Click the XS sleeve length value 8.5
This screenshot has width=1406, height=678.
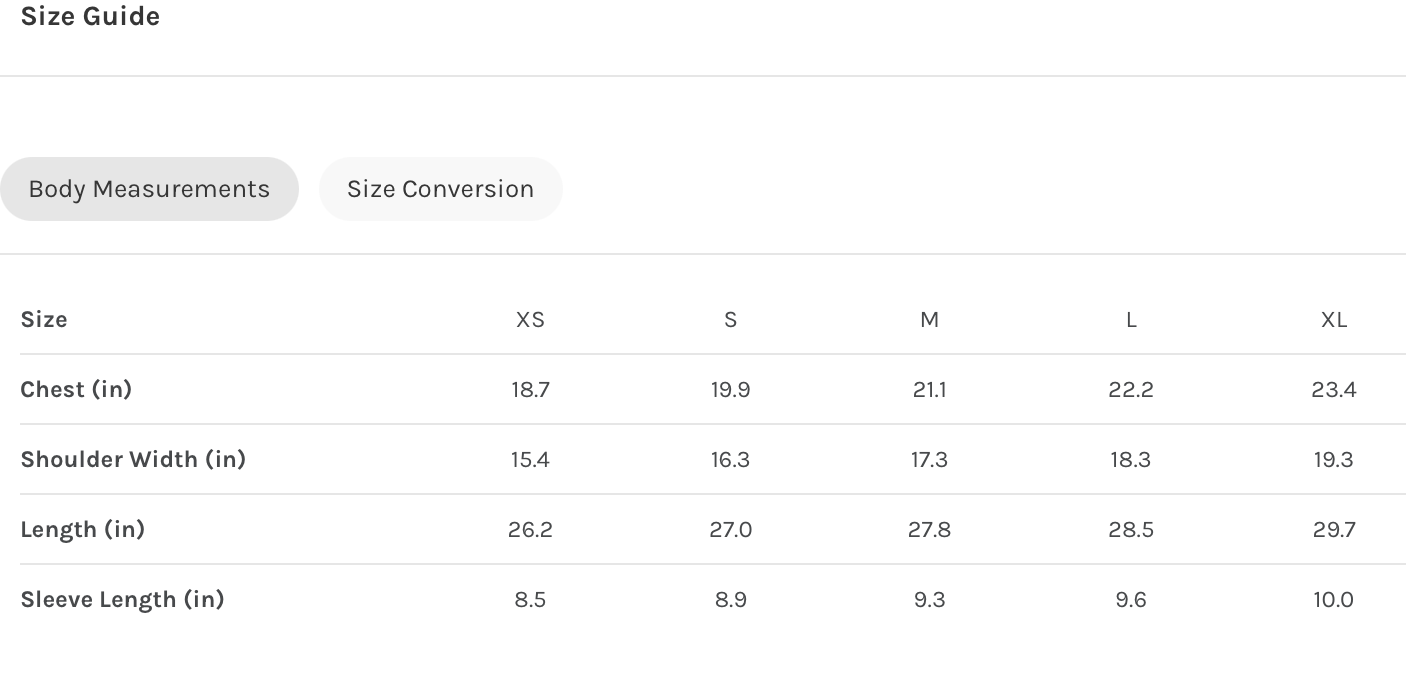pos(530,600)
